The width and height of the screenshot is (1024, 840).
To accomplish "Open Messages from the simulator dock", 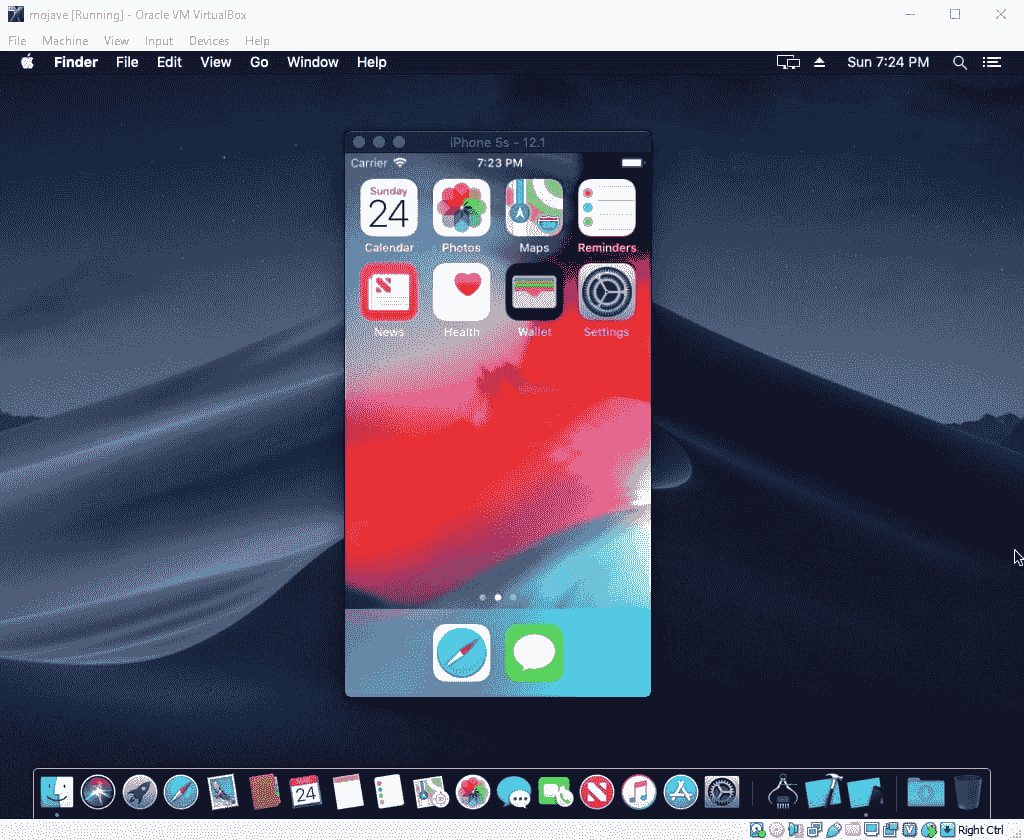I will (x=534, y=652).
